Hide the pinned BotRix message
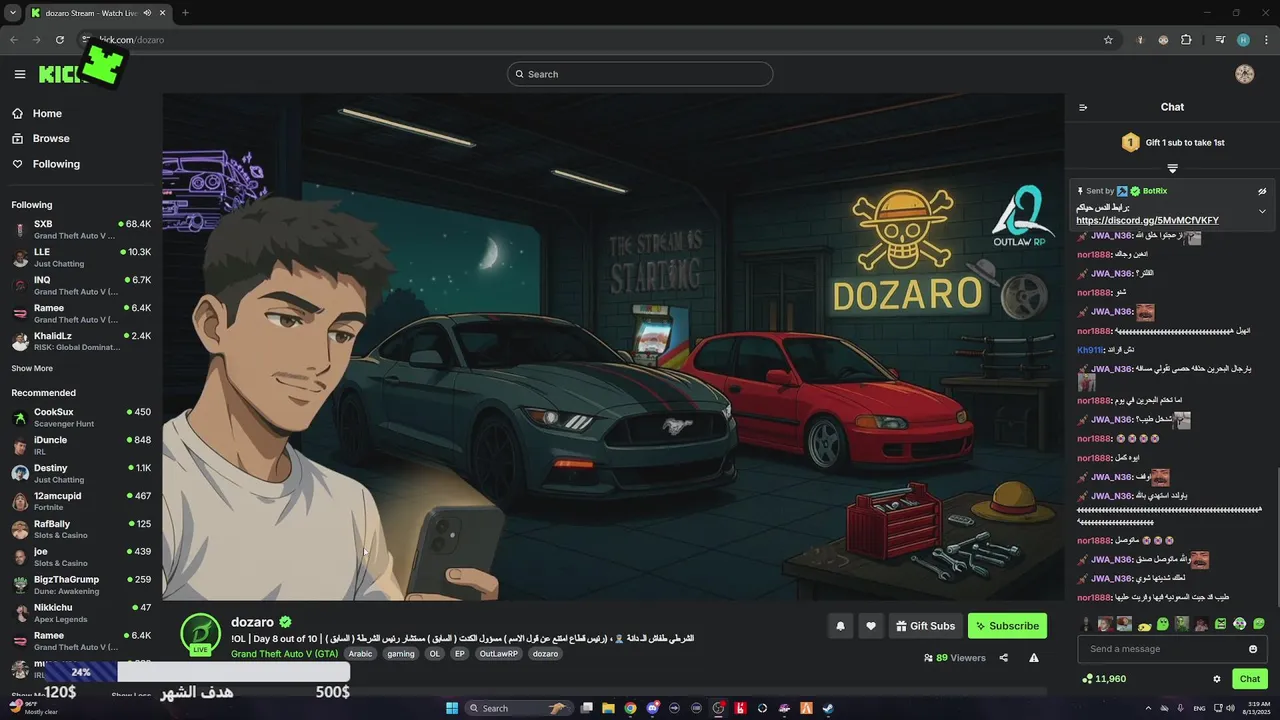This screenshot has width=1280, height=720. coord(1262,191)
